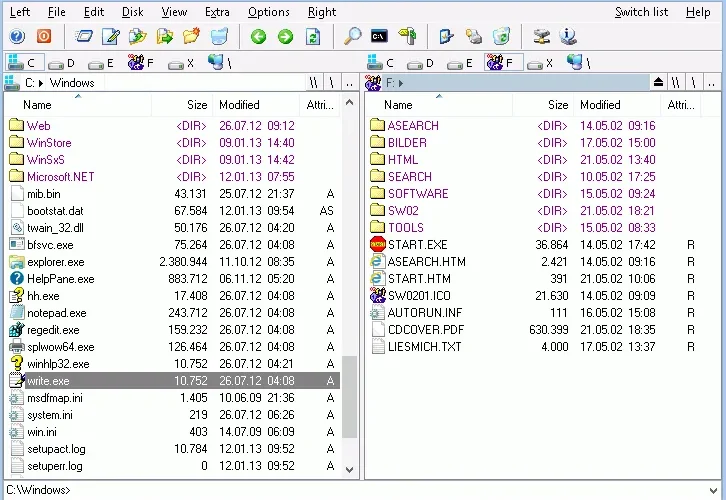Open the Options menu
The height and width of the screenshot is (500, 726).
click(269, 12)
